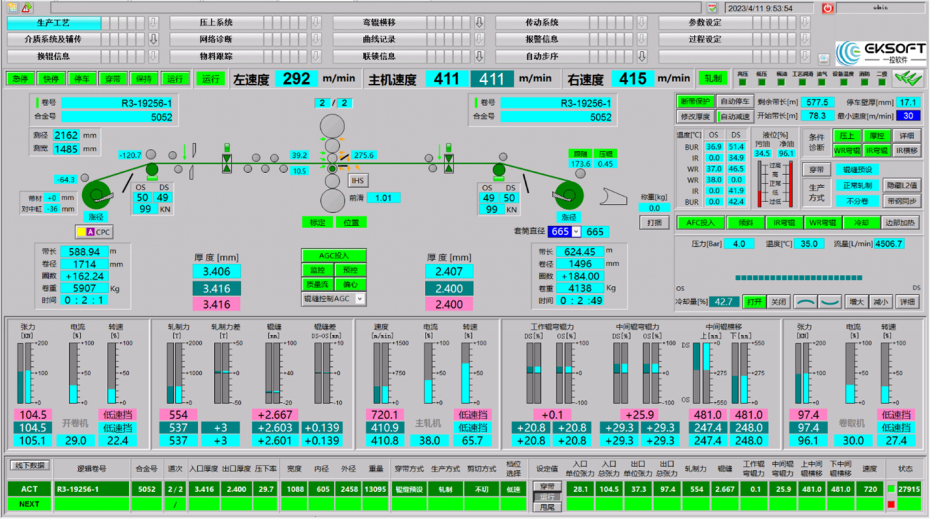The width and height of the screenshot is (931, 519).
Task: Click the 辊缝预设 production mode field
Action: pos(857,170)
